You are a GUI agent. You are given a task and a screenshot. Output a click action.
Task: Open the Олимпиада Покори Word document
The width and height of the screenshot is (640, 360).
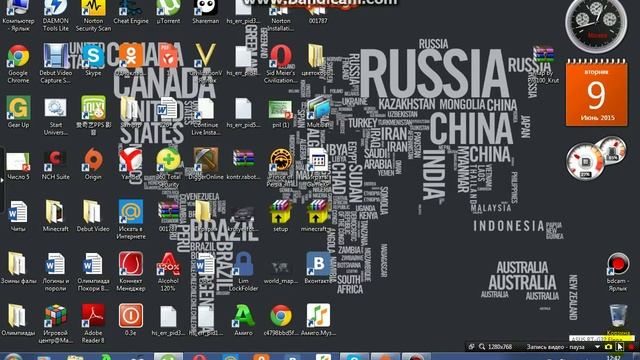tap(93, 272)
